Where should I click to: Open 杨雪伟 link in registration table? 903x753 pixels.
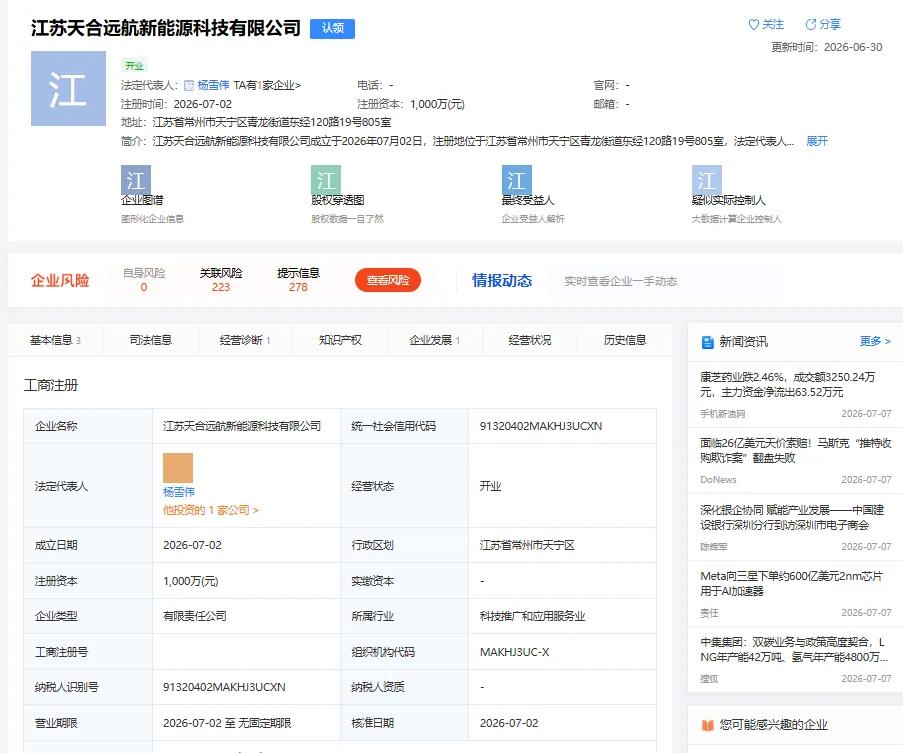pos(179,492)
